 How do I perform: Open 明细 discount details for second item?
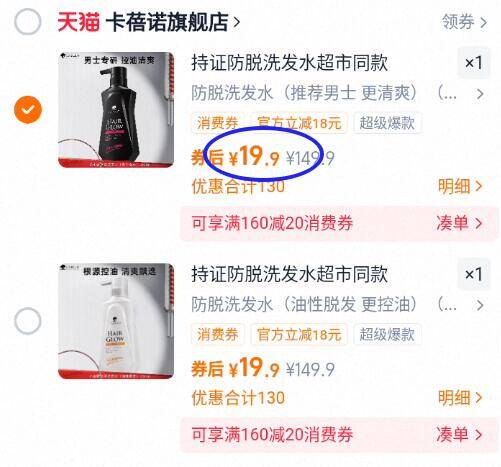(x=460, y=397)
